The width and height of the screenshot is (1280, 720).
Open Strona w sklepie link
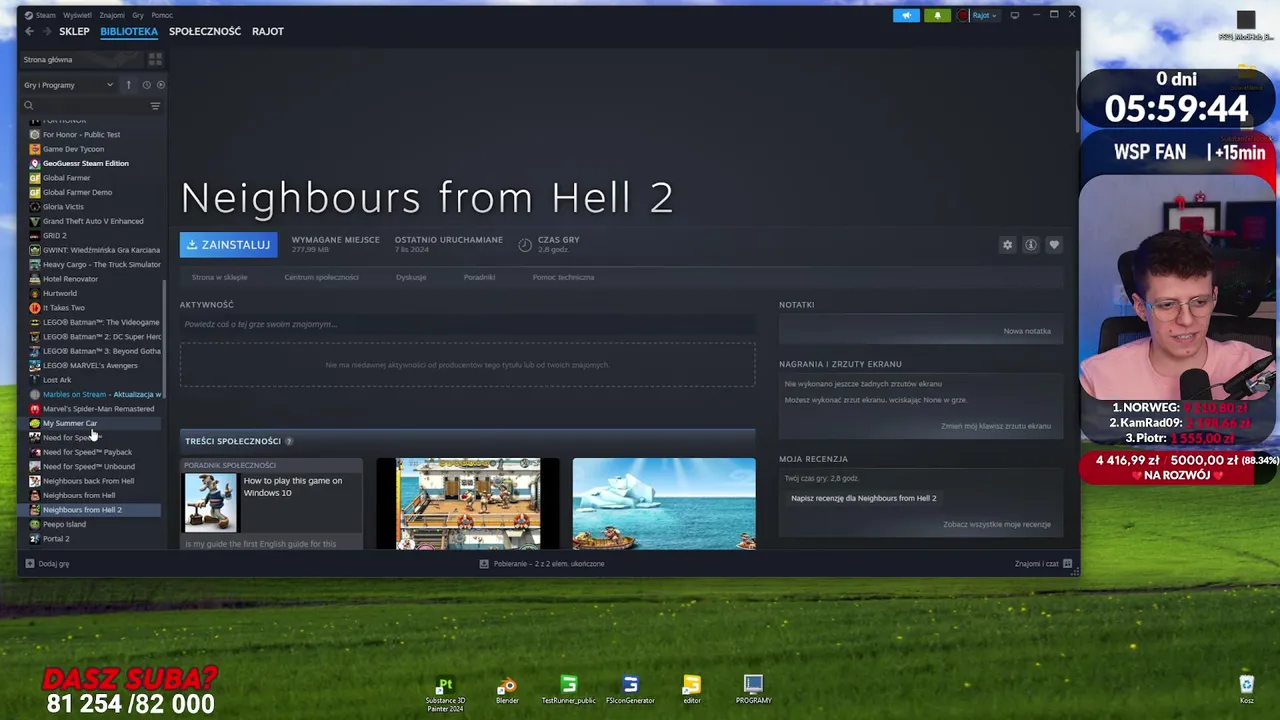pos(219,277)
